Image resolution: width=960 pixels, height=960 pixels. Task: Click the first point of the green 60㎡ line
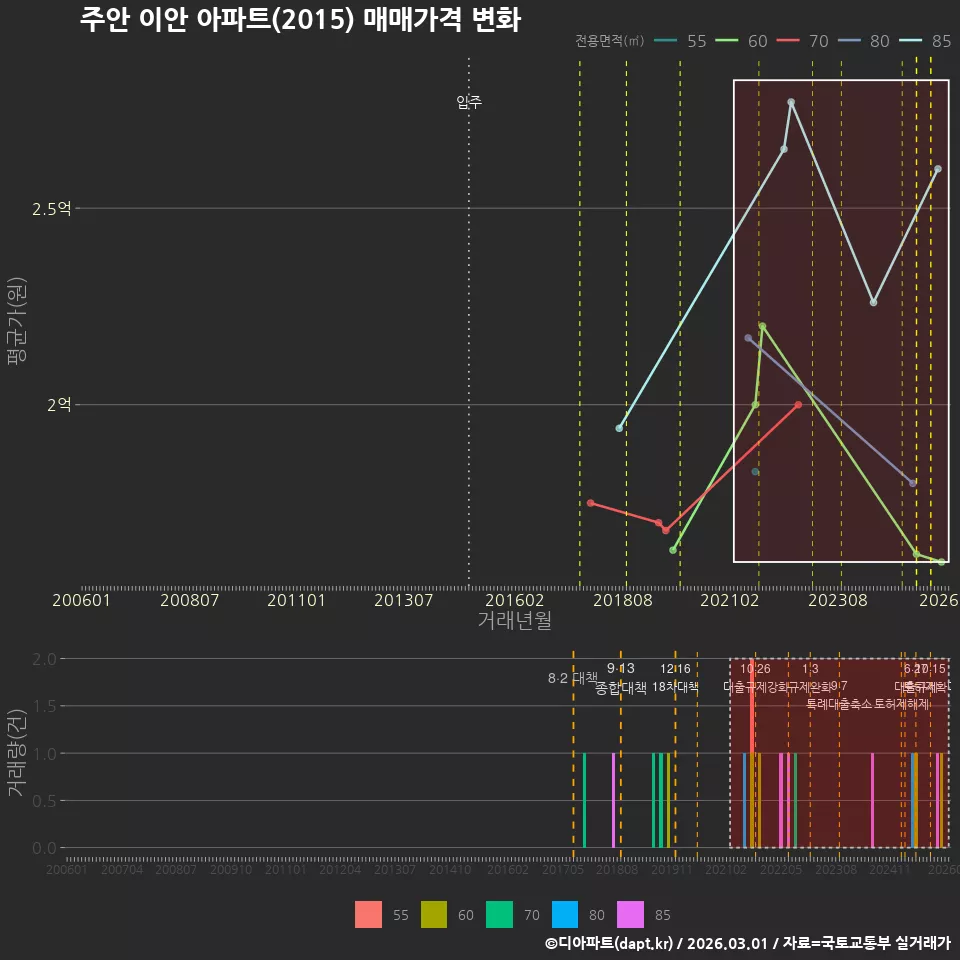[x=673, y=550]
